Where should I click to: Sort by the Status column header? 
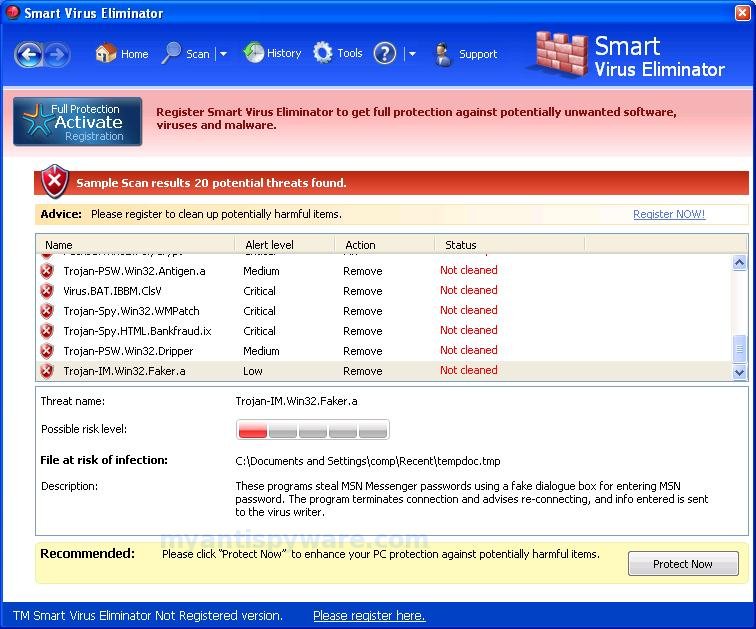[x=510, y=244]
